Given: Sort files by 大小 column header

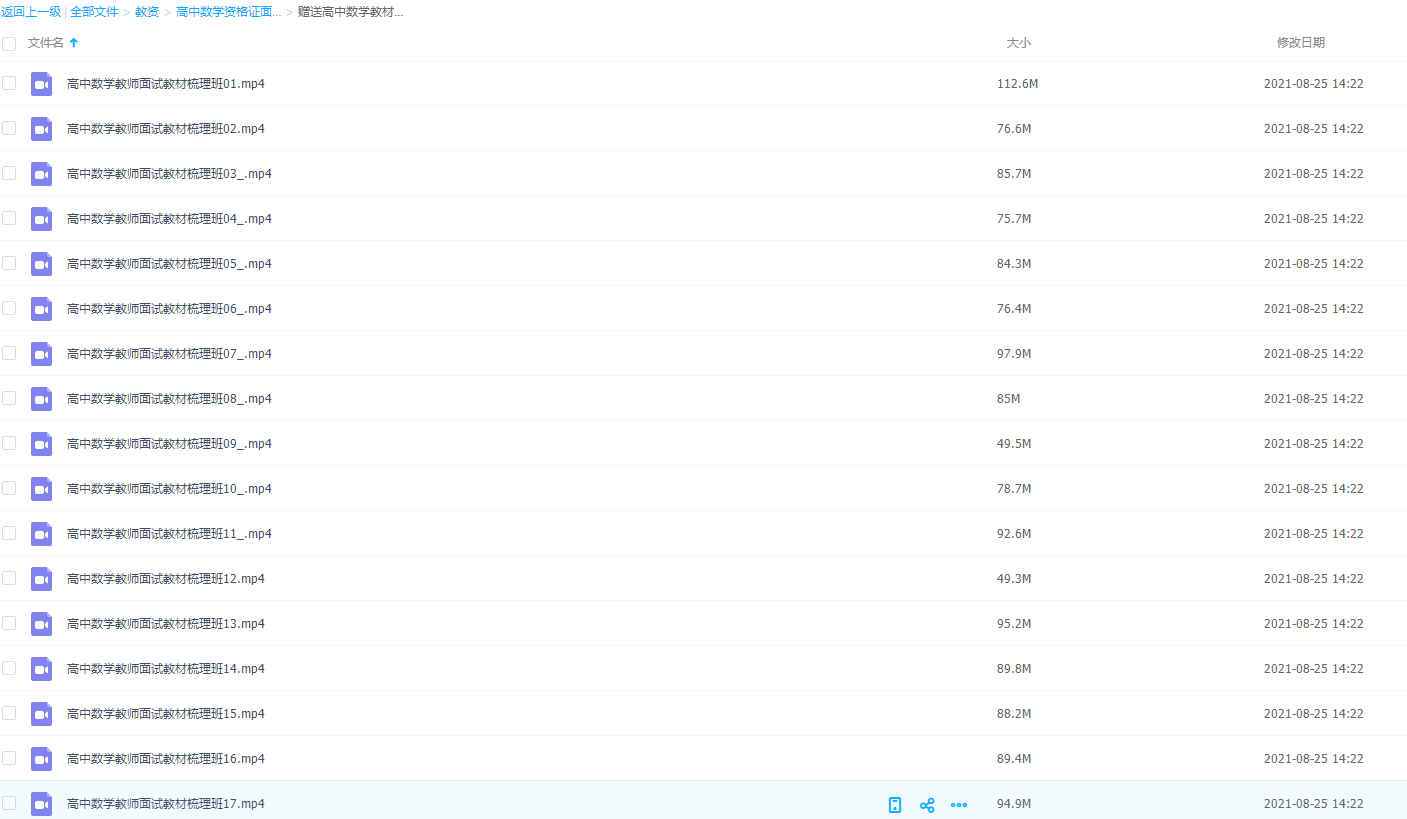Looking at the screenshot, I should pyautogui.click(x=1018, y=43).
